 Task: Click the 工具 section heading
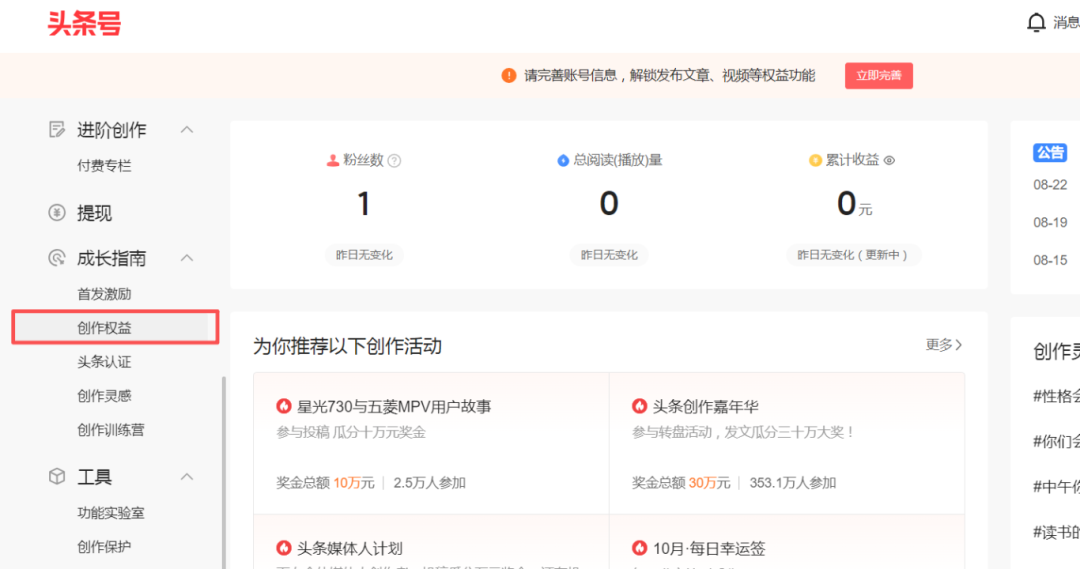[x=94, y=477]
